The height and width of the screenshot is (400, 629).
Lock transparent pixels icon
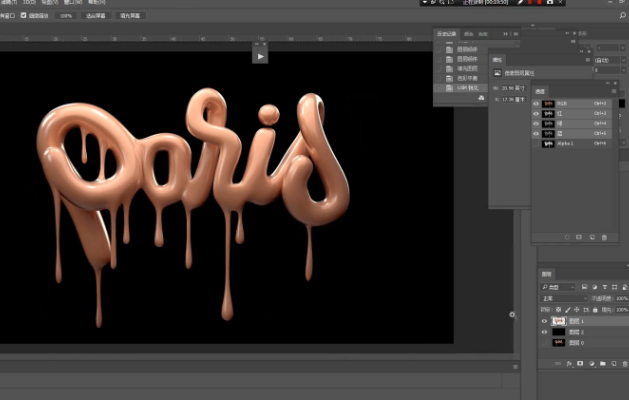(558, 310)
